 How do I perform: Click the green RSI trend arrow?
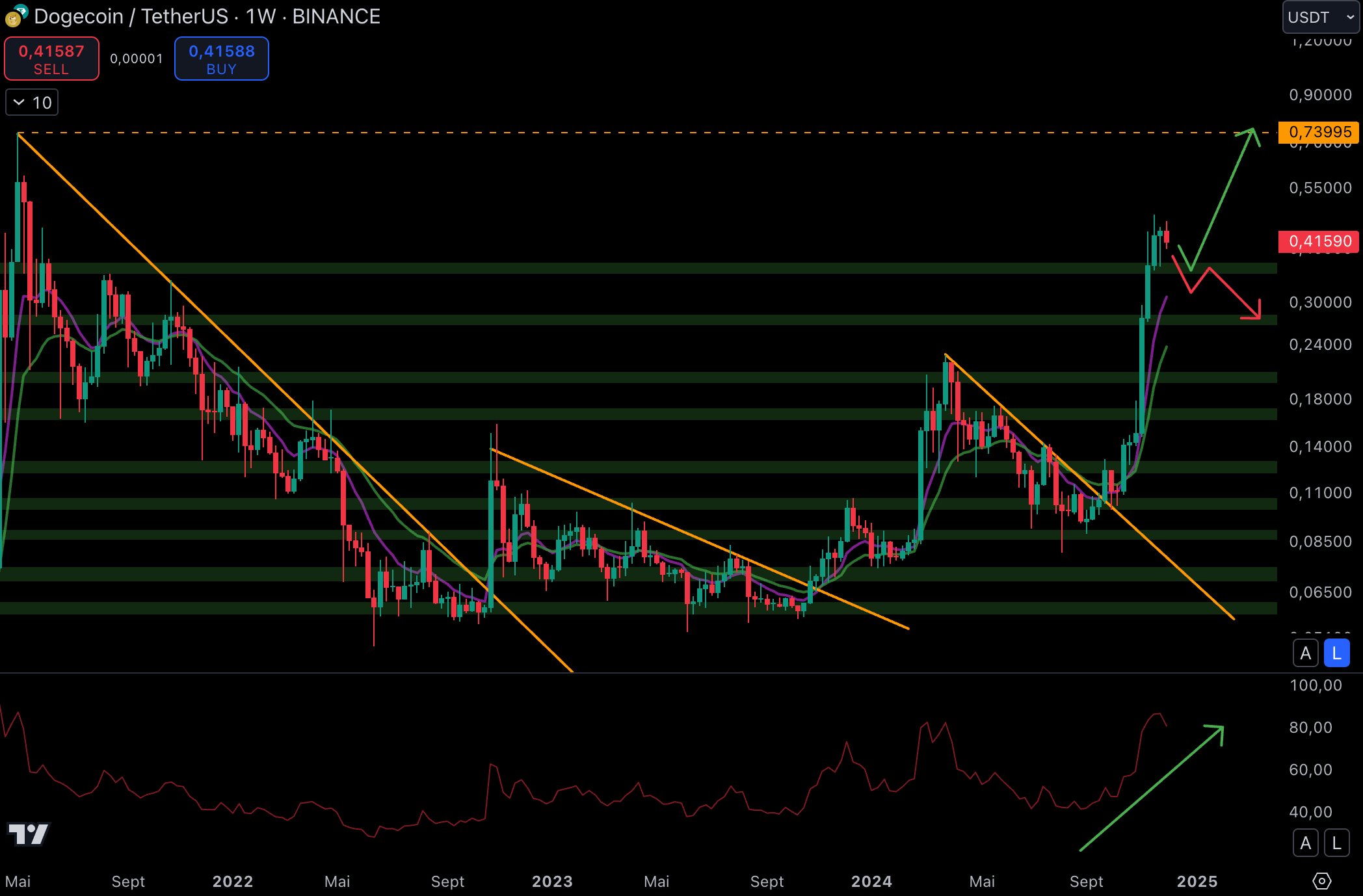click(x=1151, y=789)
